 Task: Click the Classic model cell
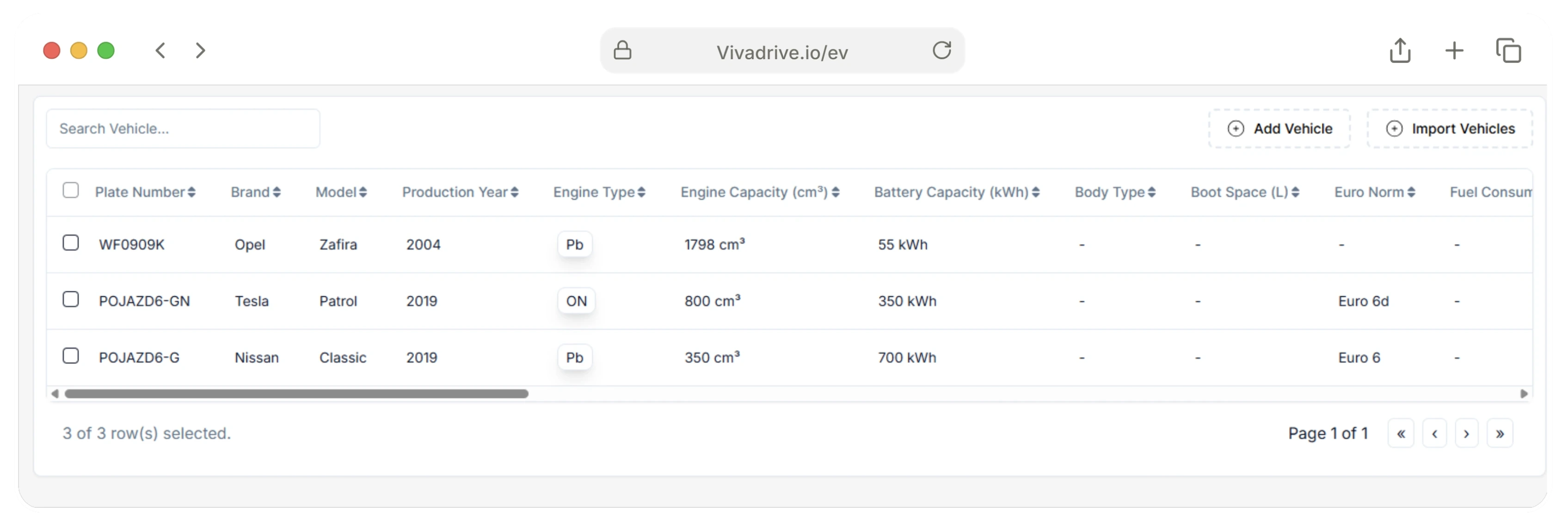343,358
